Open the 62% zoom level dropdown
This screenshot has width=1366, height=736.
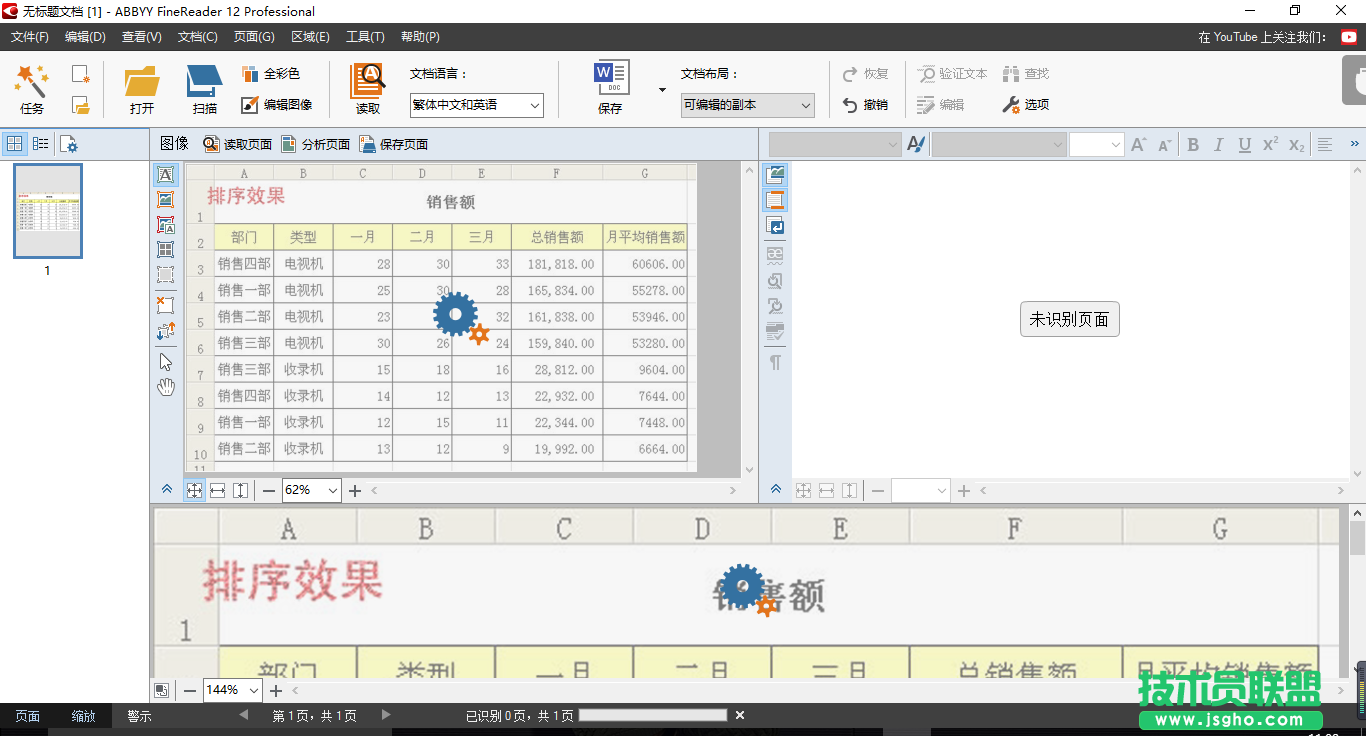pos(333,490)
